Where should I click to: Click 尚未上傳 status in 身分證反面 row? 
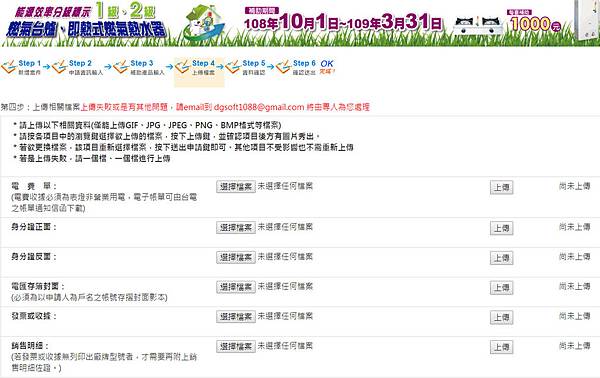pyautogui.click(x=574, y=257)
